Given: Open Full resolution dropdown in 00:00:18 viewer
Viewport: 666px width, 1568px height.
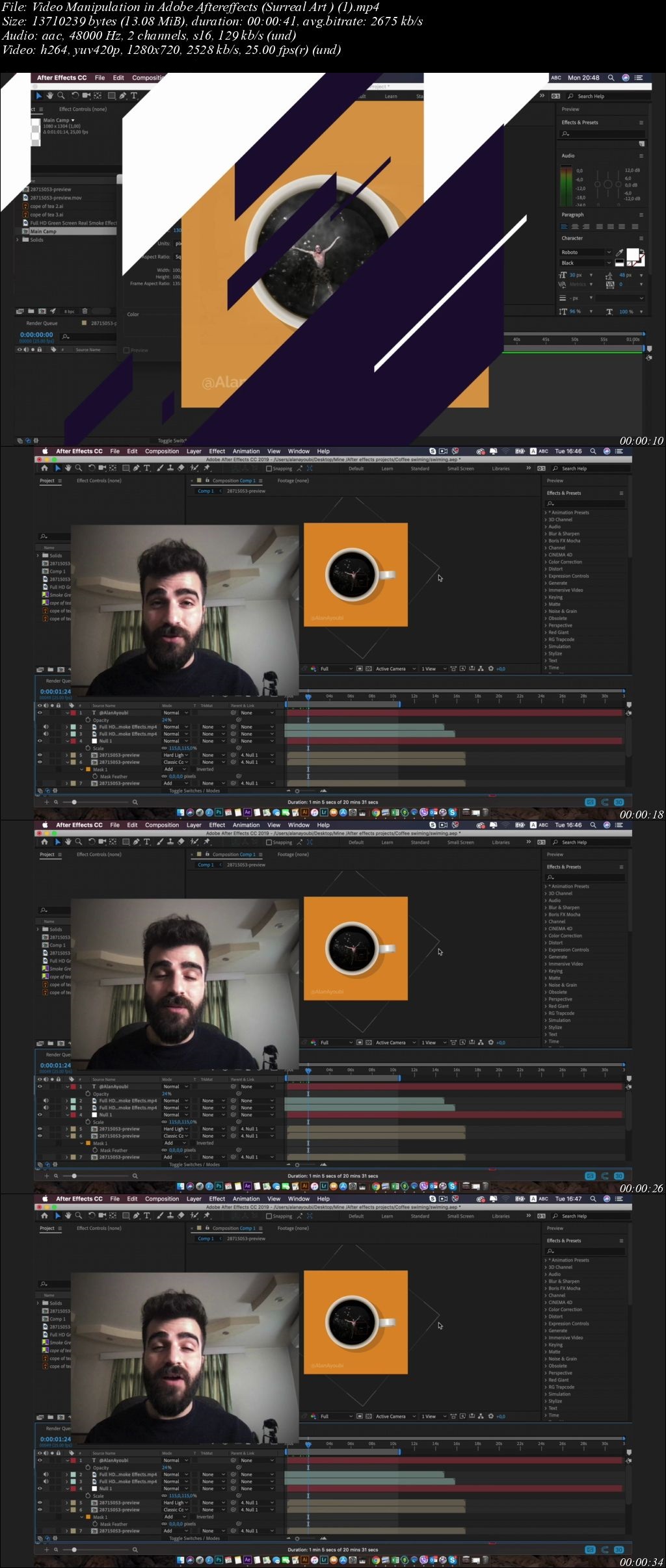Looking at the screenshot, I should [x=336, y=668].
